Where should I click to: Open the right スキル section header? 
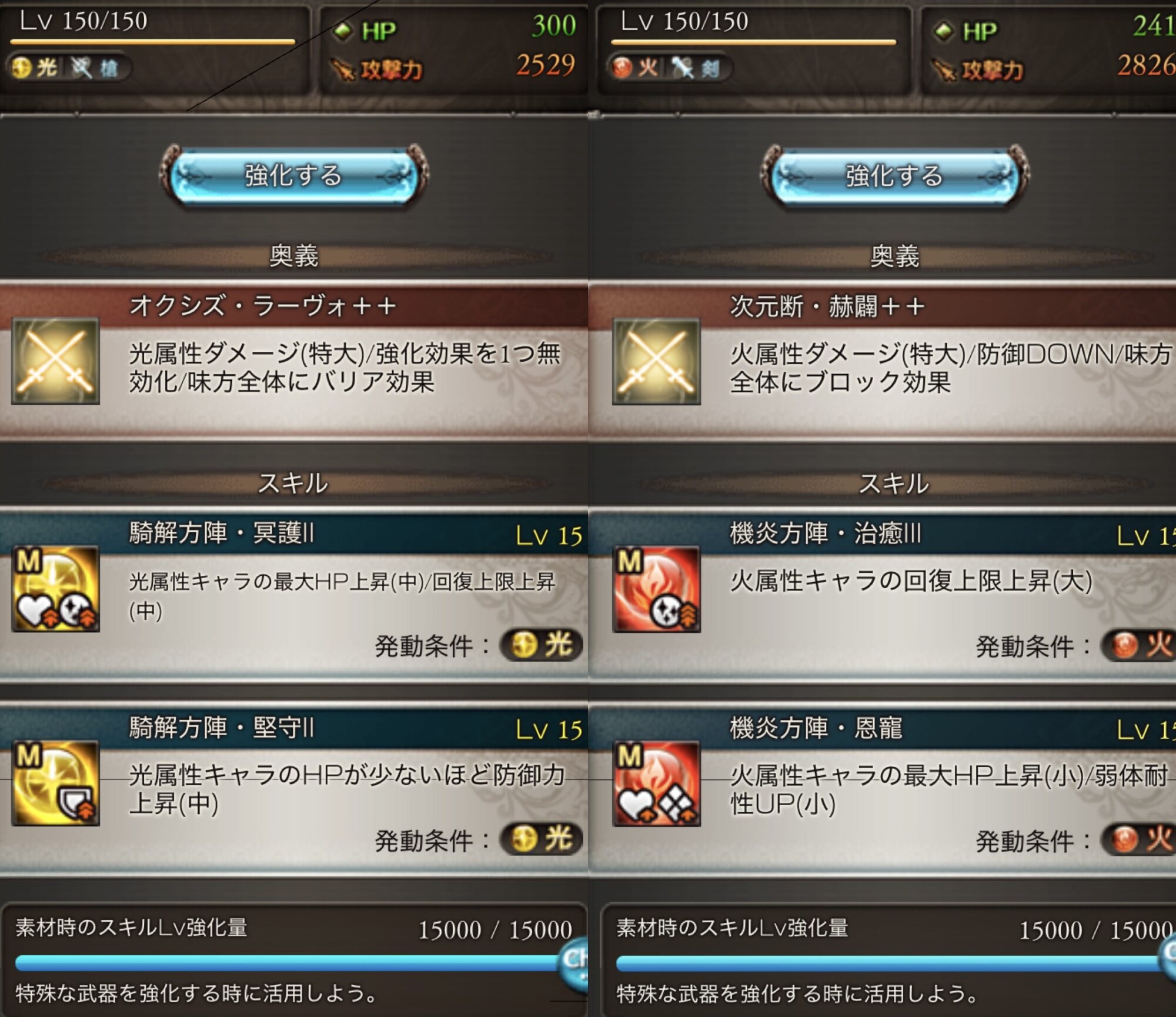tap(894, 484)
